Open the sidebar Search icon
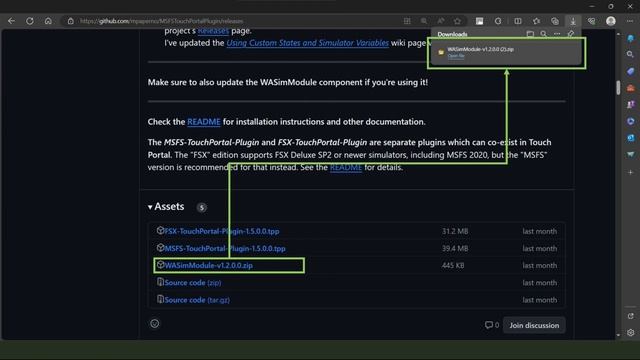This screenshot has height=360, width=640. [x=631, y=55]
